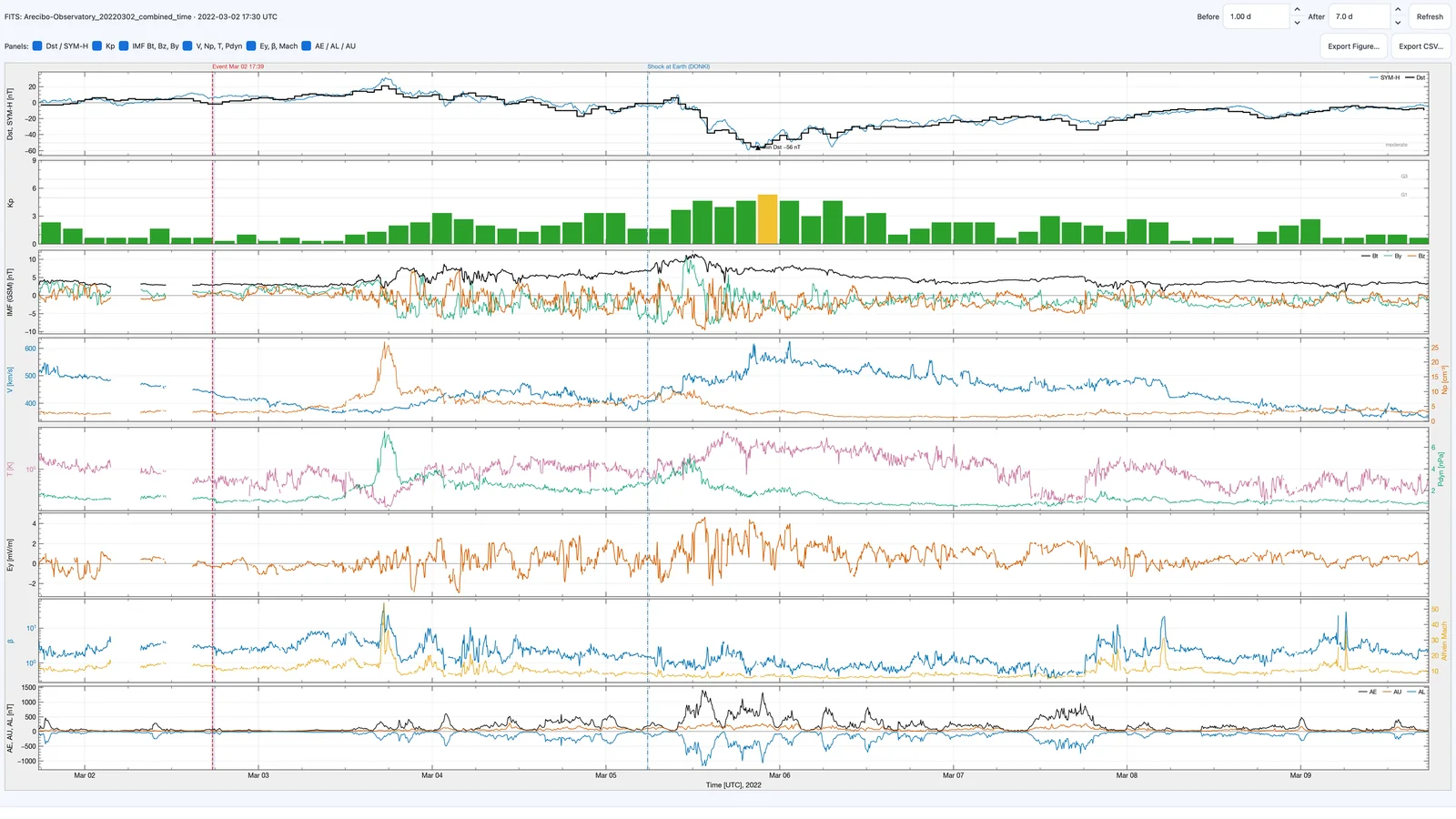Screen dimensions: 1456x819
Task: Click the Alfvén Mach axis label
Action: tap(1444, 641)
